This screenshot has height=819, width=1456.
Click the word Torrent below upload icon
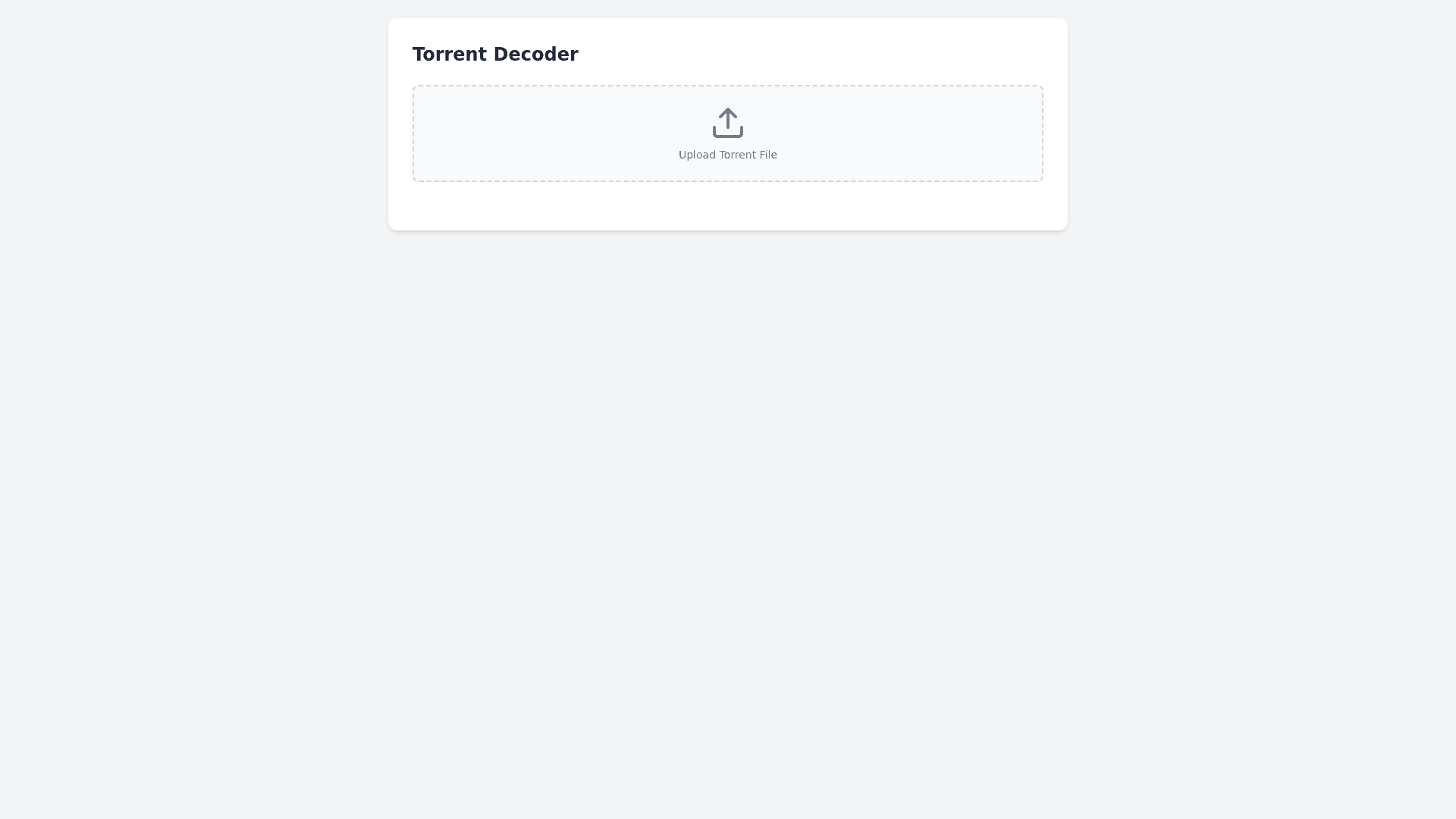(736, 155)
